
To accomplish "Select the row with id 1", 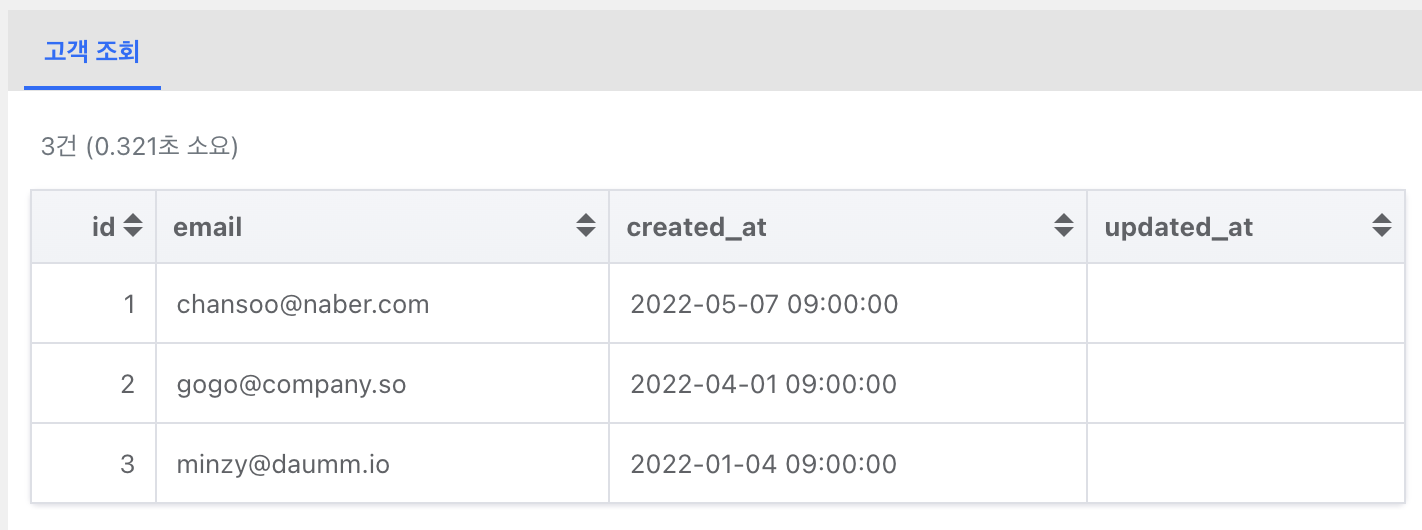I will tap(718, 304).
